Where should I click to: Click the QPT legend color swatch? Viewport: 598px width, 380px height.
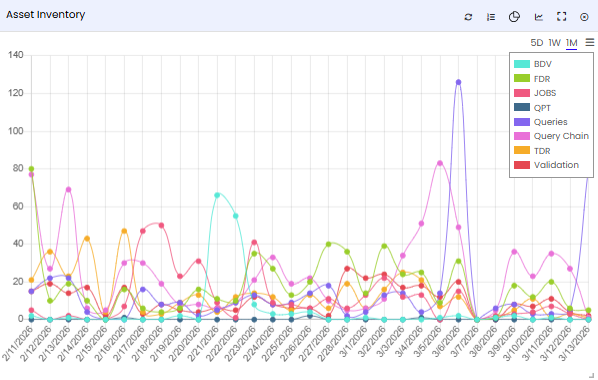(522, 108)
